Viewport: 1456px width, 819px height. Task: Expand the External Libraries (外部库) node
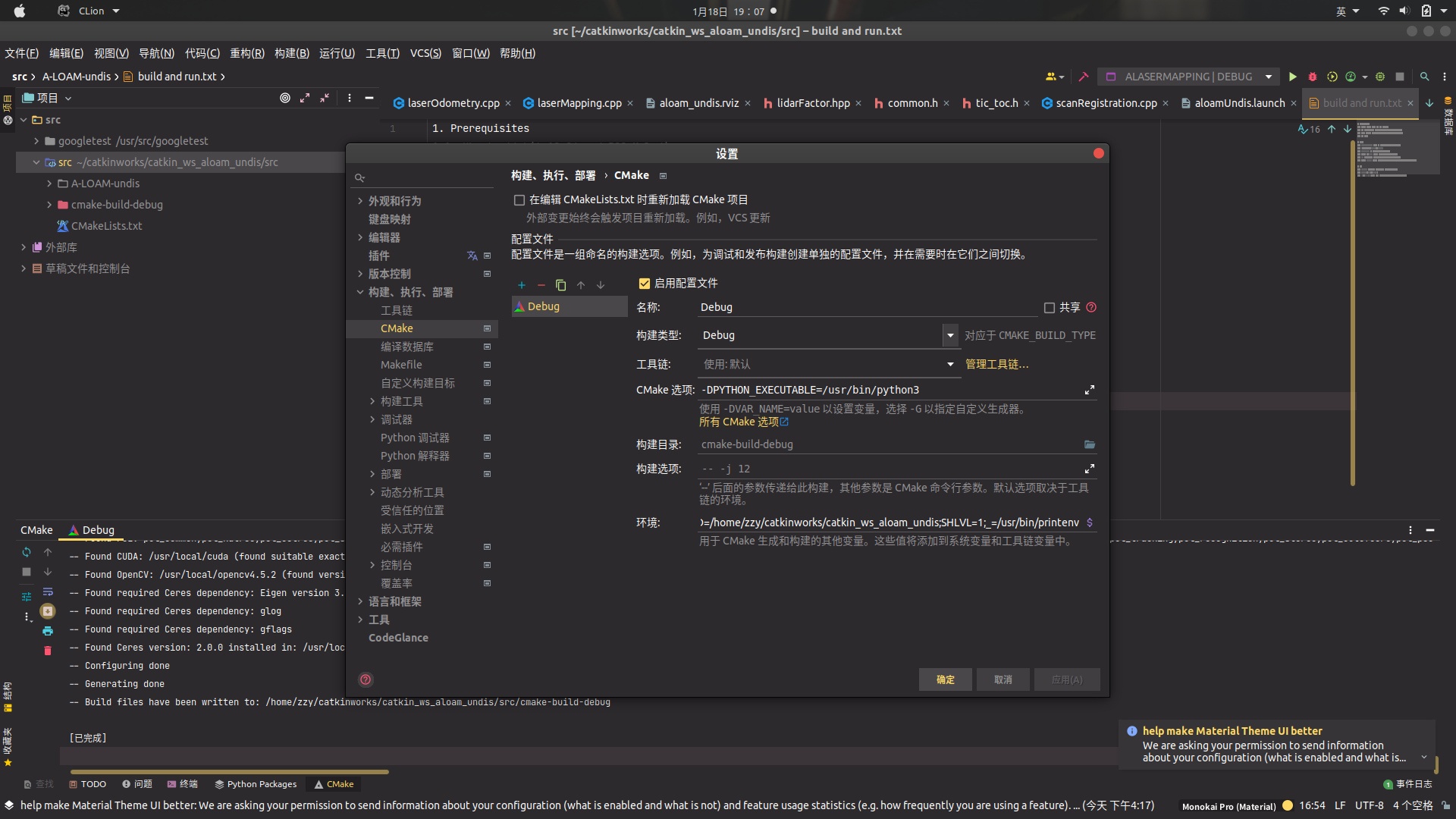click(24, 247)
